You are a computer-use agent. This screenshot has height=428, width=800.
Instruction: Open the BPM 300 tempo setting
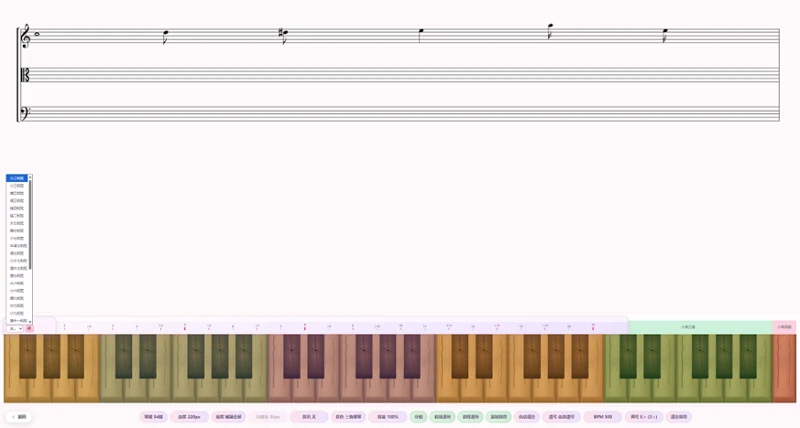(603, 417)
